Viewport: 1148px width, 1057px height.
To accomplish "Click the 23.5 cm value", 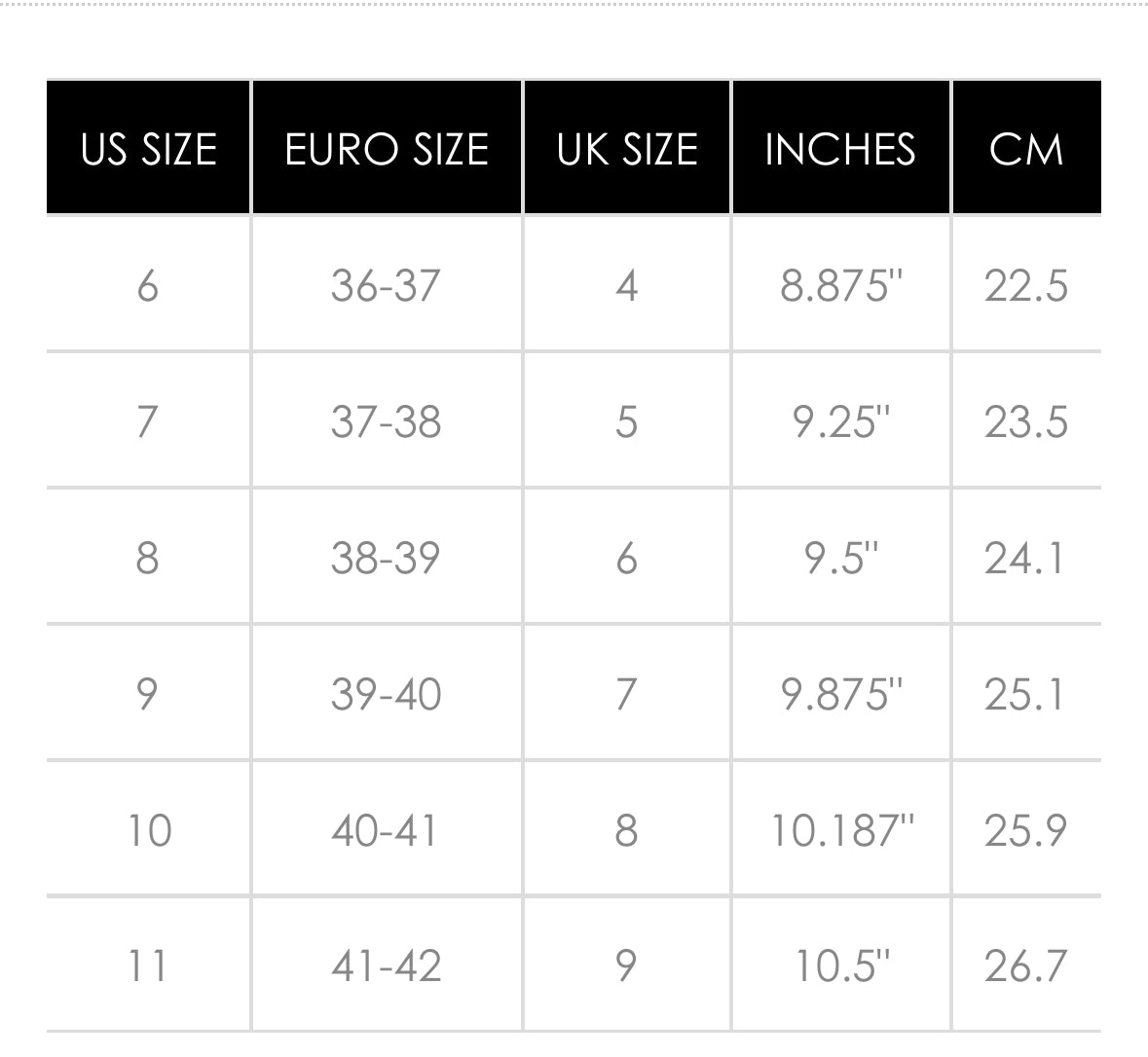I will coord(1026,422).
